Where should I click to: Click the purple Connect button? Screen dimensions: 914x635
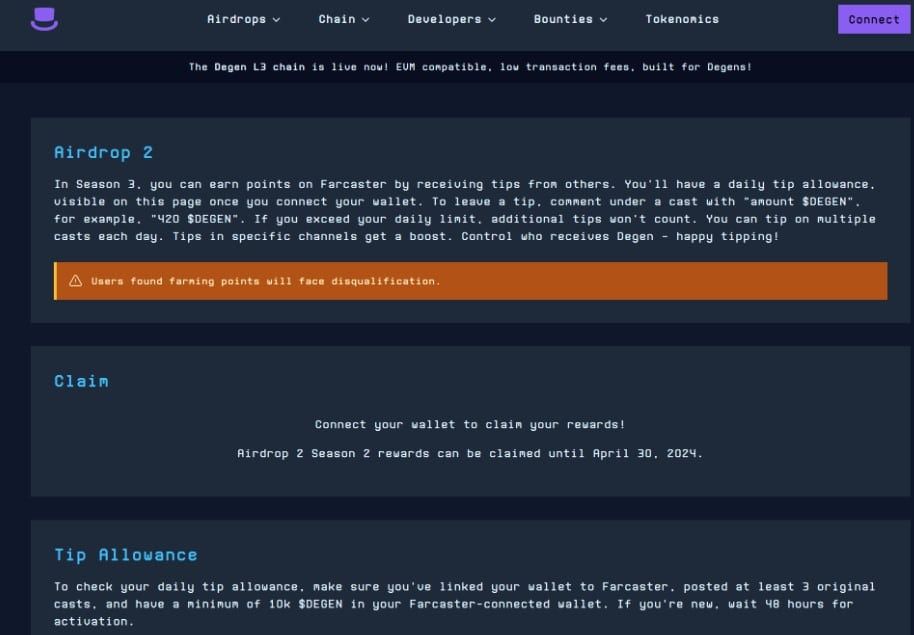[x=874, y=19]
